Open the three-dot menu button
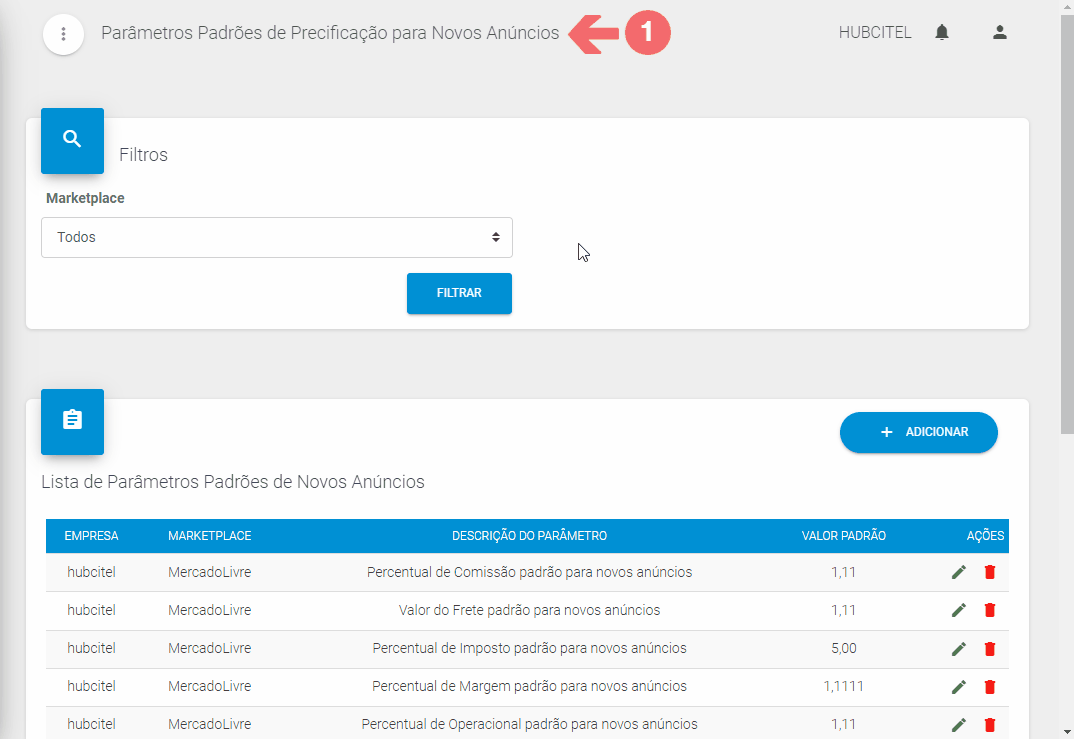 [x=63, y=34]
